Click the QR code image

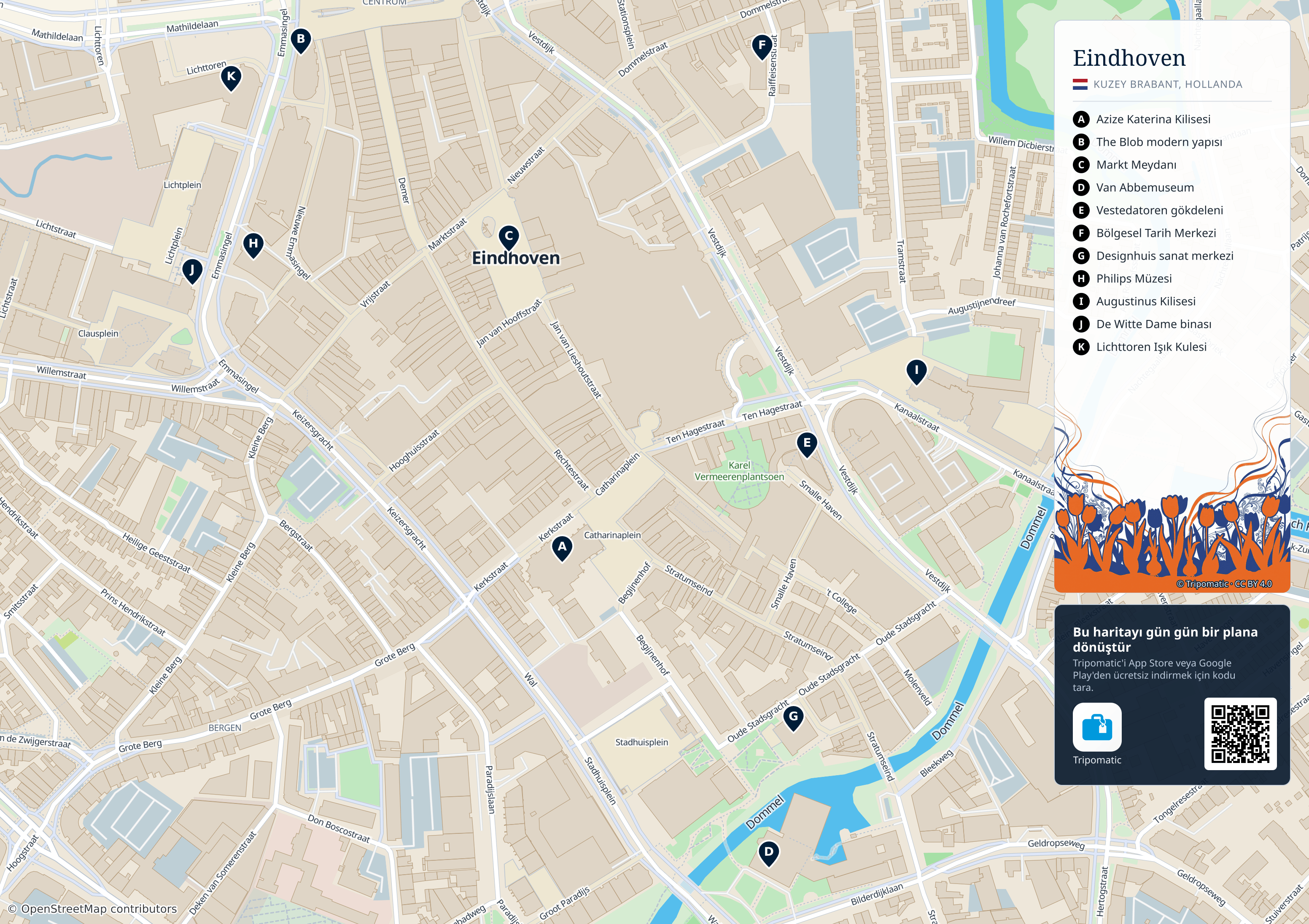click(1241, 733)
